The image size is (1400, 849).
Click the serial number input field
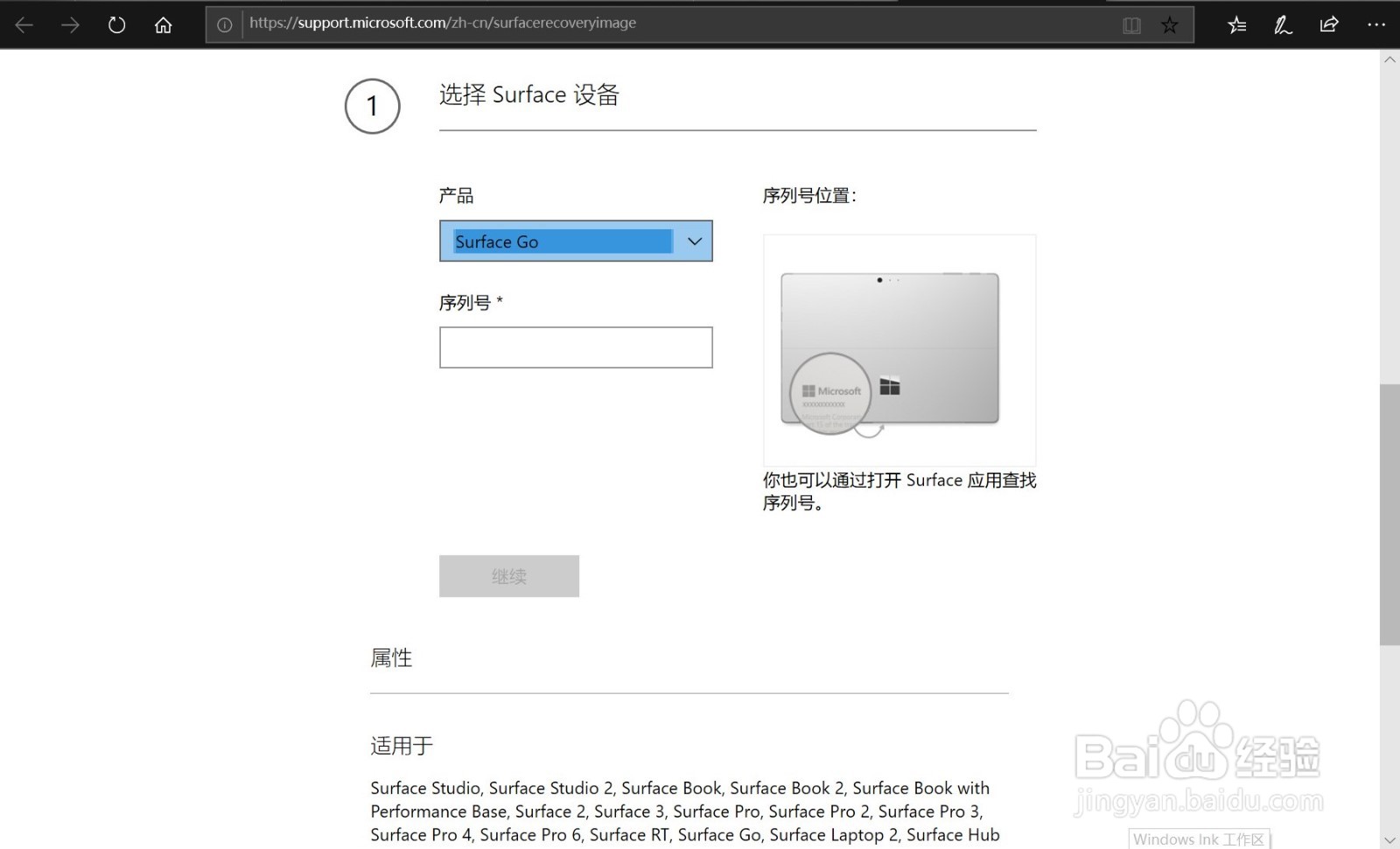pos(576,347)
